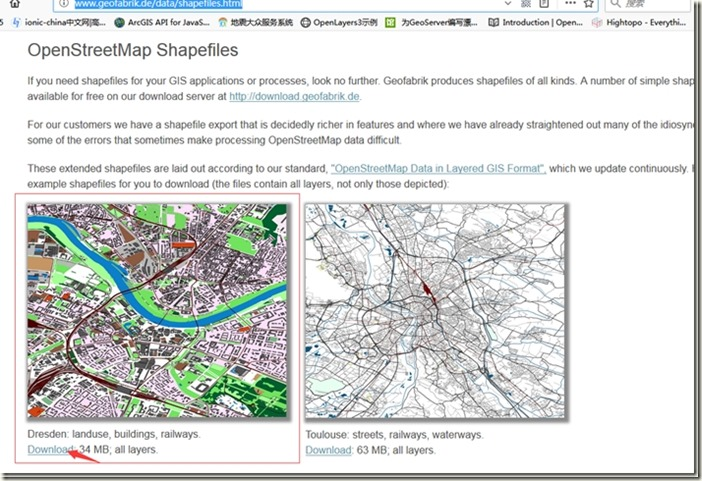Toggle reader view icon in address bar

(x=544, y=4)
